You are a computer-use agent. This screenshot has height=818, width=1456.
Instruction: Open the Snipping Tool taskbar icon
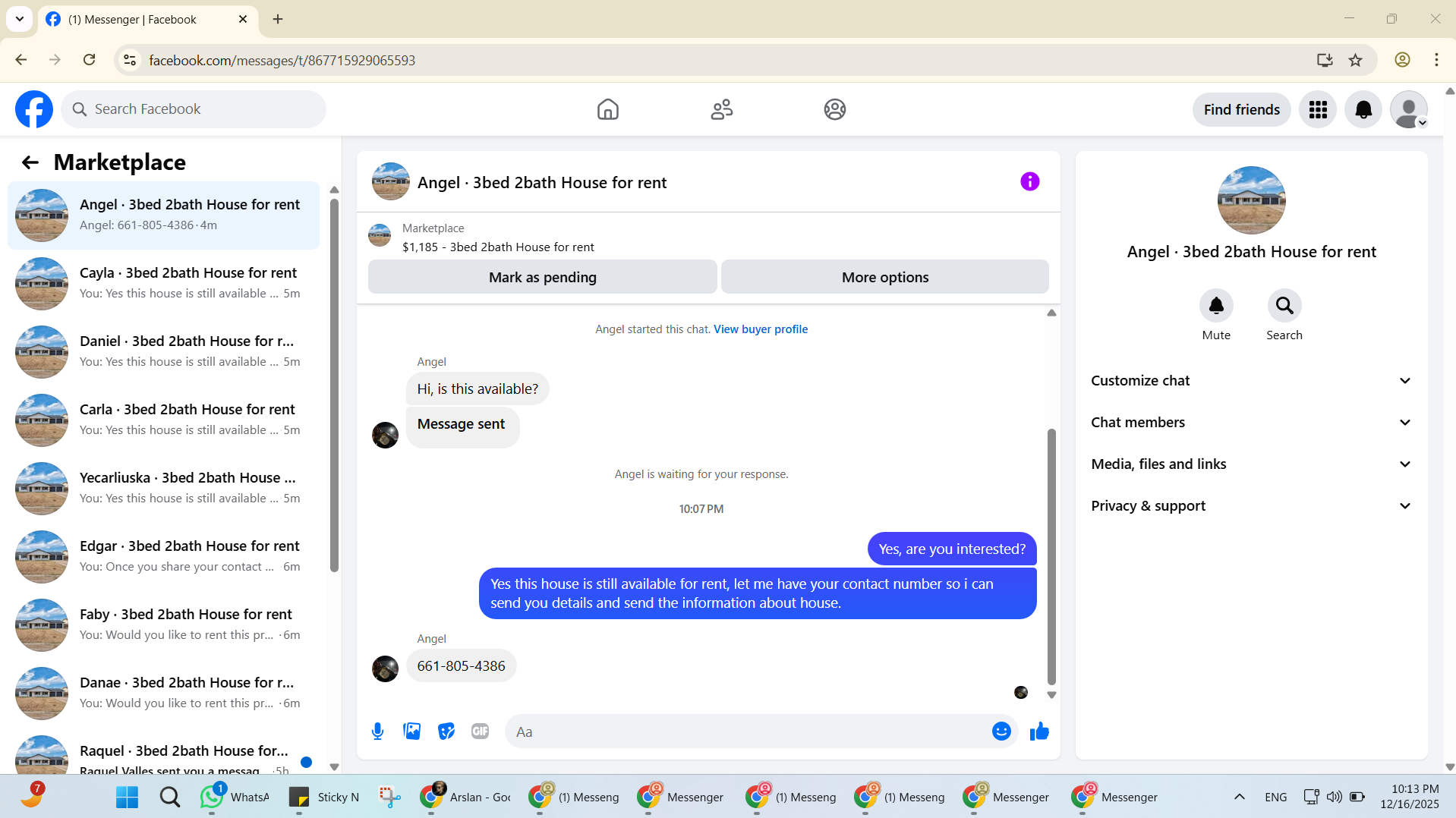pyautogui.click(x=390, y=797)
